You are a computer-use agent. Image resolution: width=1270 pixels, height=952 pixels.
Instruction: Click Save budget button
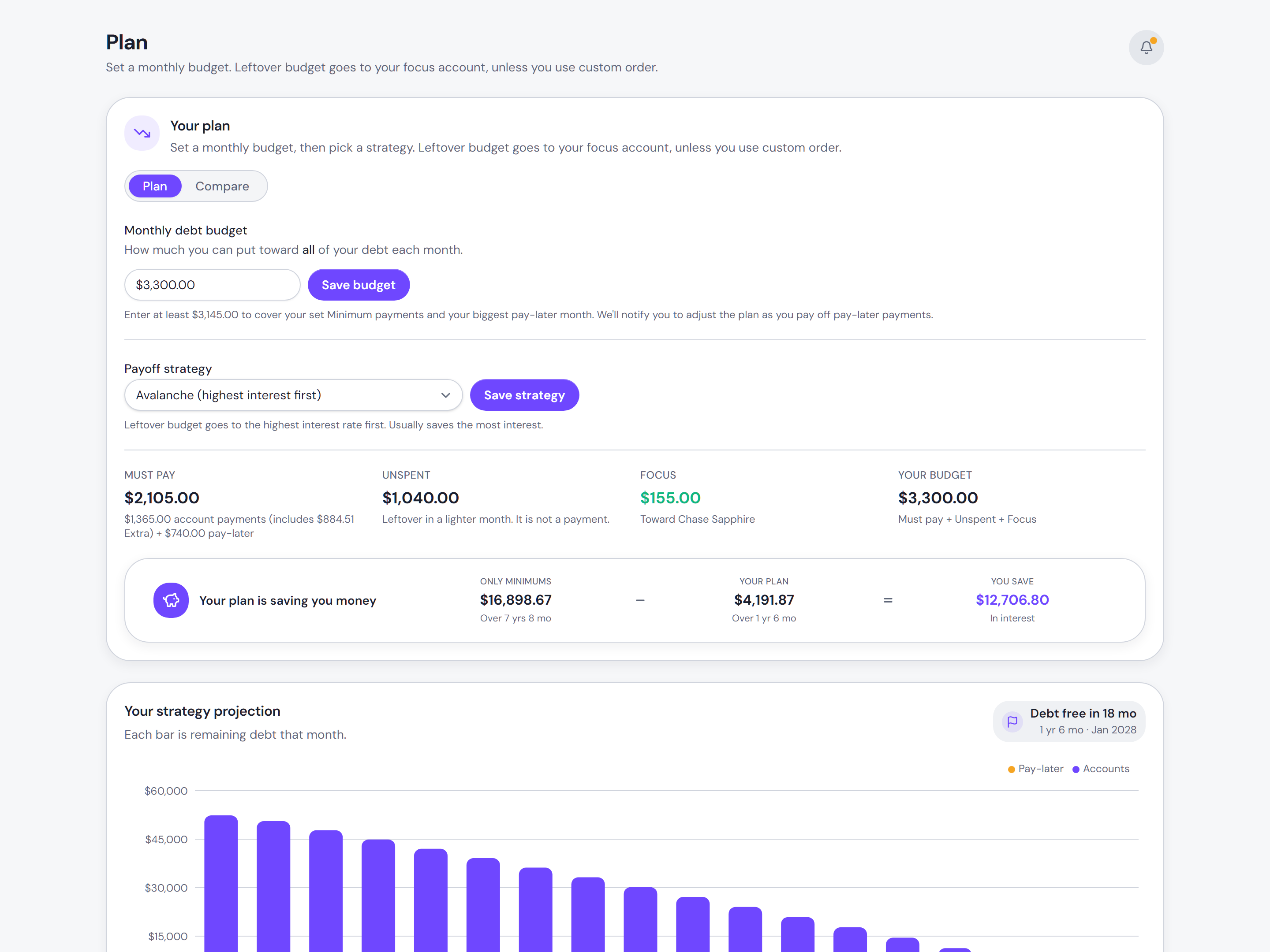(x=358, y=285)
